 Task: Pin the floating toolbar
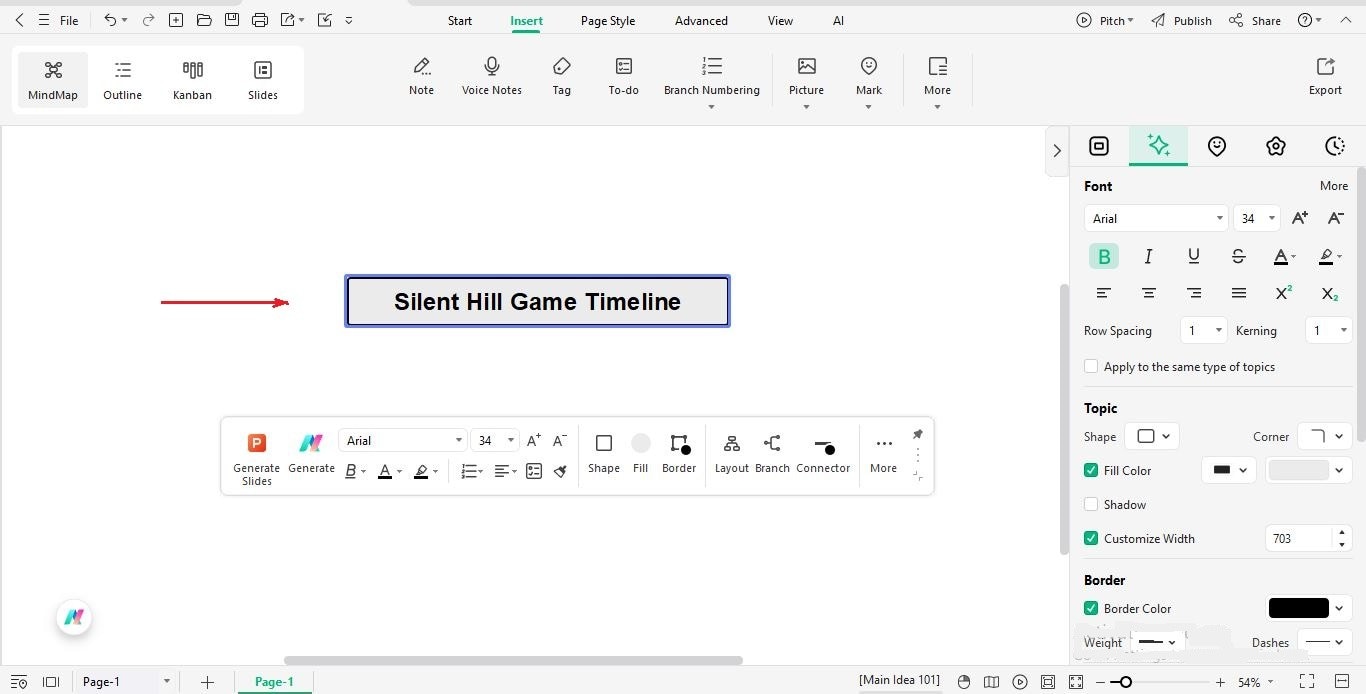[x=917, y=434]
